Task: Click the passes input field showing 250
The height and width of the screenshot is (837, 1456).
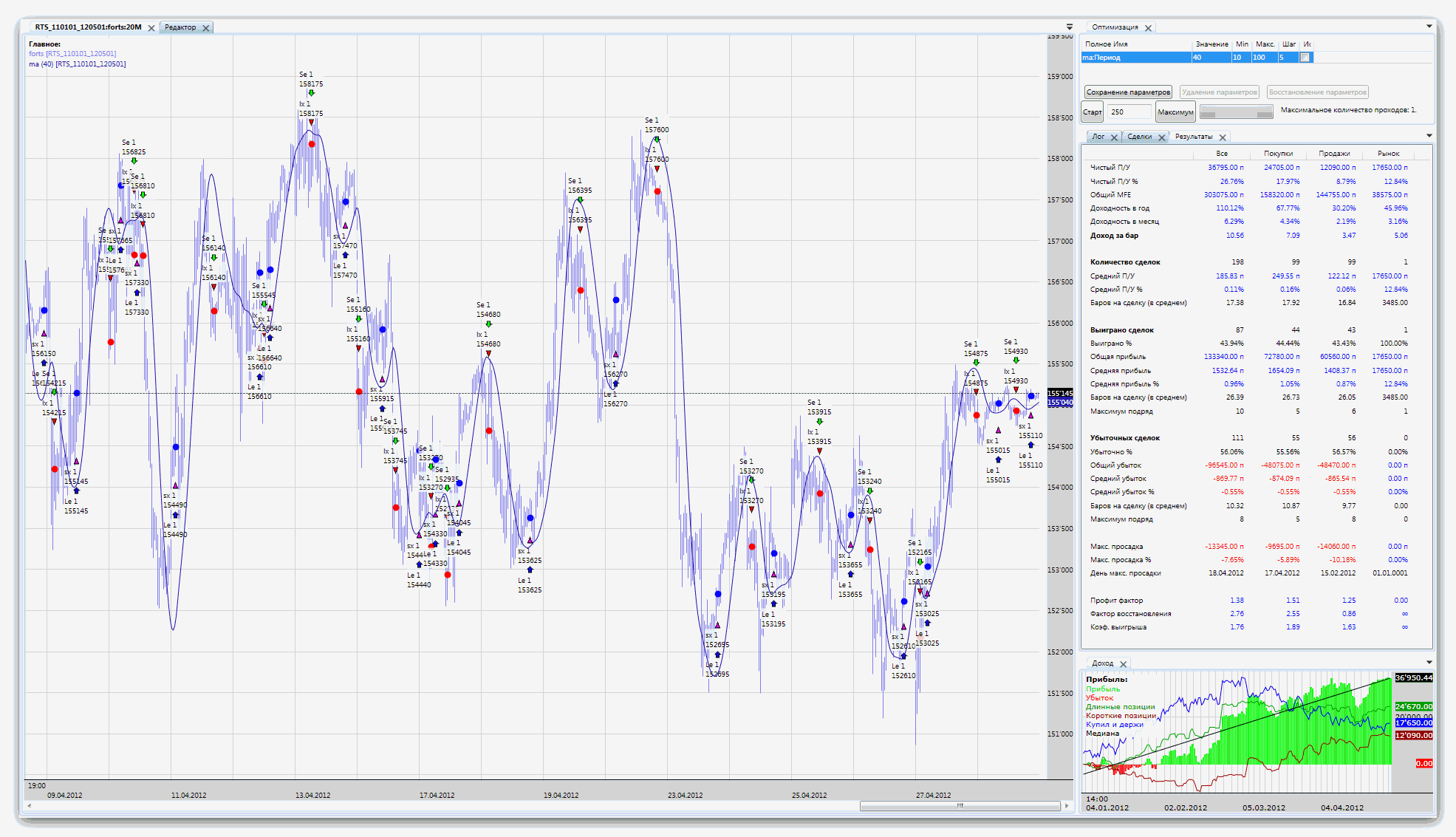Action: [1129, 112]
